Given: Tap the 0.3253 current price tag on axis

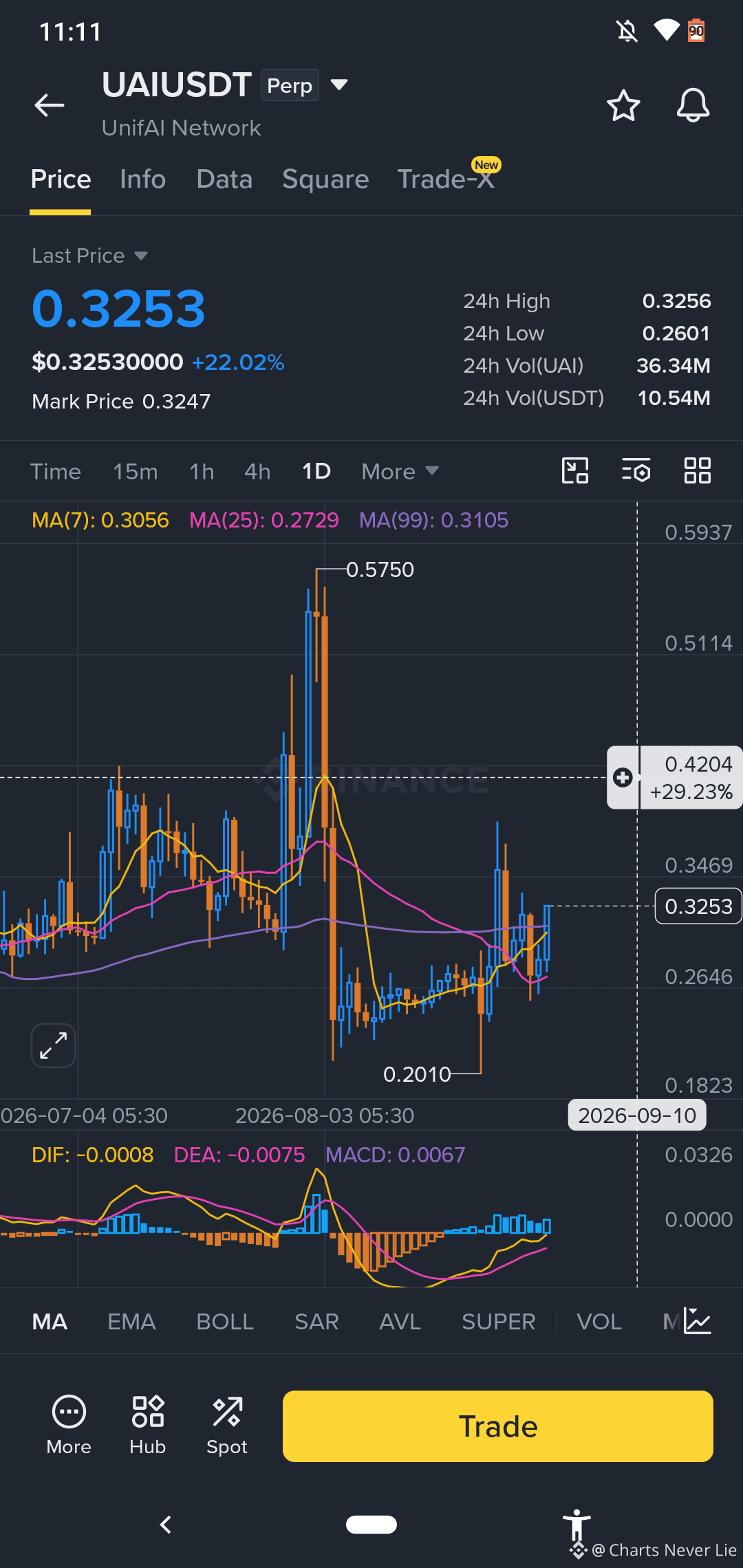Looking at the screenshot, I should pyautogui.click(x=698, y=906).
